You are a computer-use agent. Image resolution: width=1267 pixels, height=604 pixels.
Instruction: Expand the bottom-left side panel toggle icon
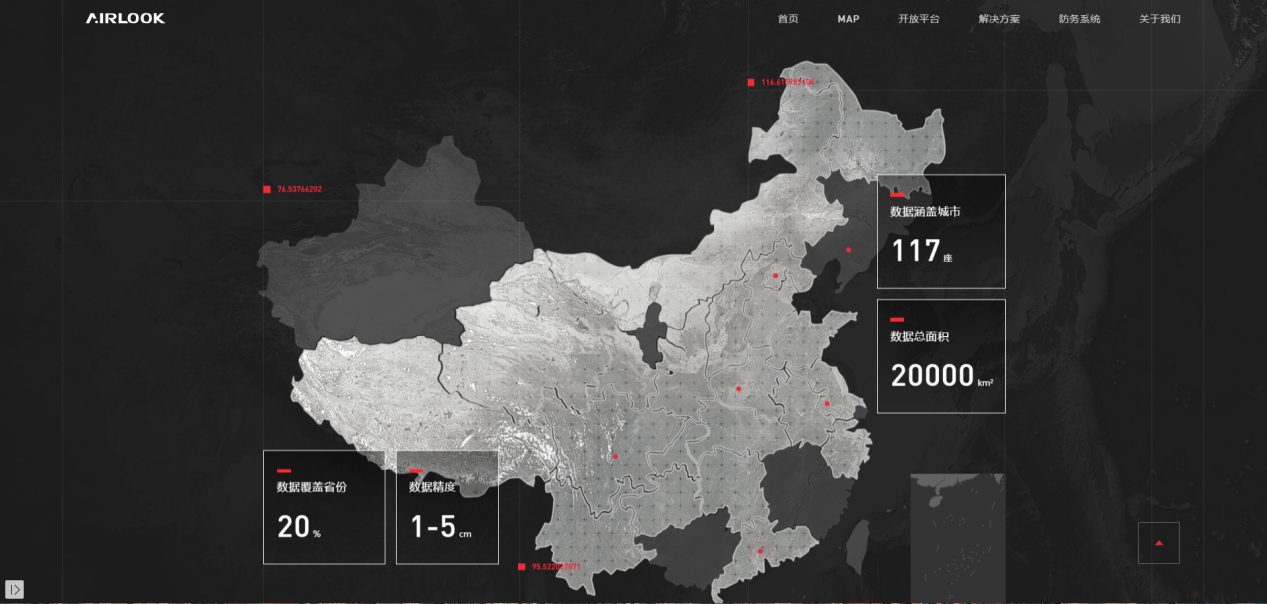point(14,589)
